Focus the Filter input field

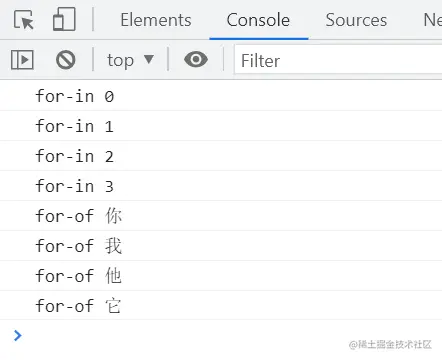pos(338,60)
